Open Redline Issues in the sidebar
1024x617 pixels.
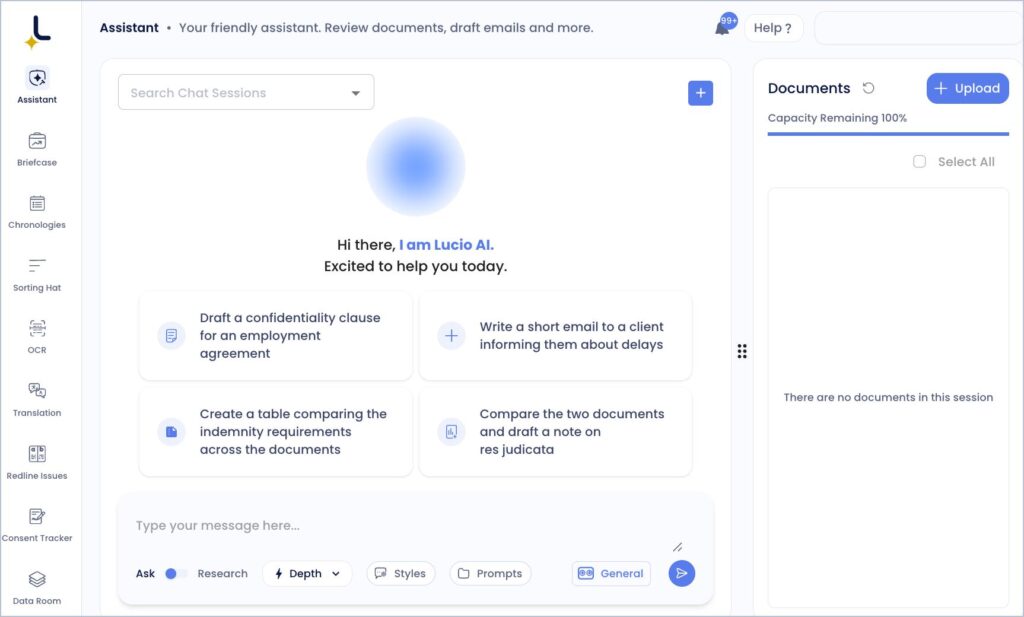37,462
